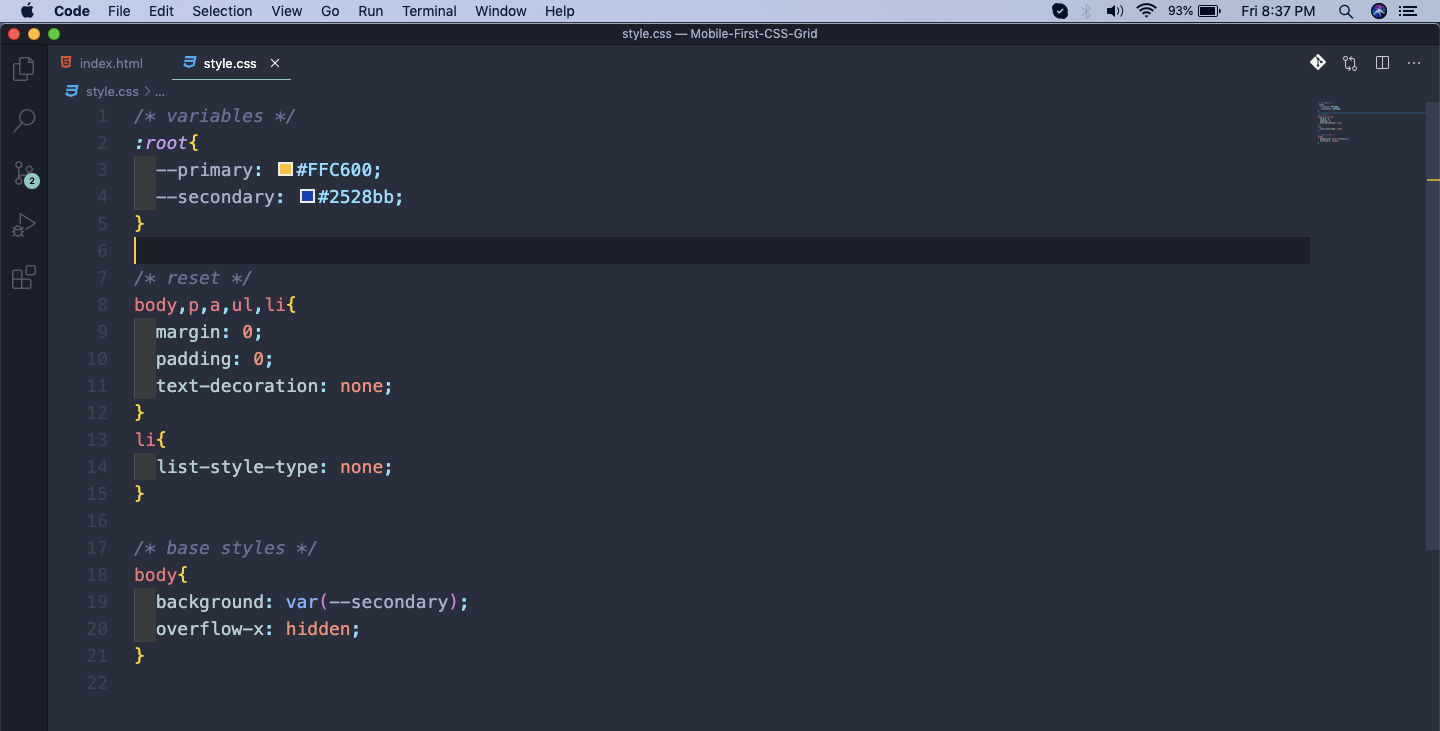Screen dimensions: 1440x731
Task: Click the Fri 8:37 PM clock
Action: coord(1278,11)
